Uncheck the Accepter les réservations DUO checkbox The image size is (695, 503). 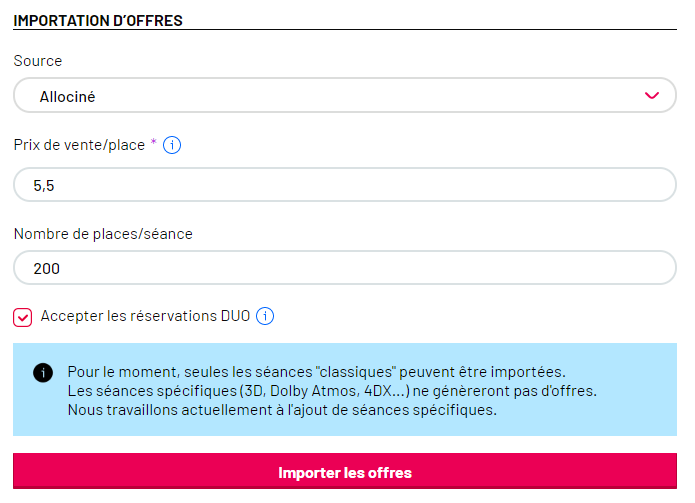(23, 318)
